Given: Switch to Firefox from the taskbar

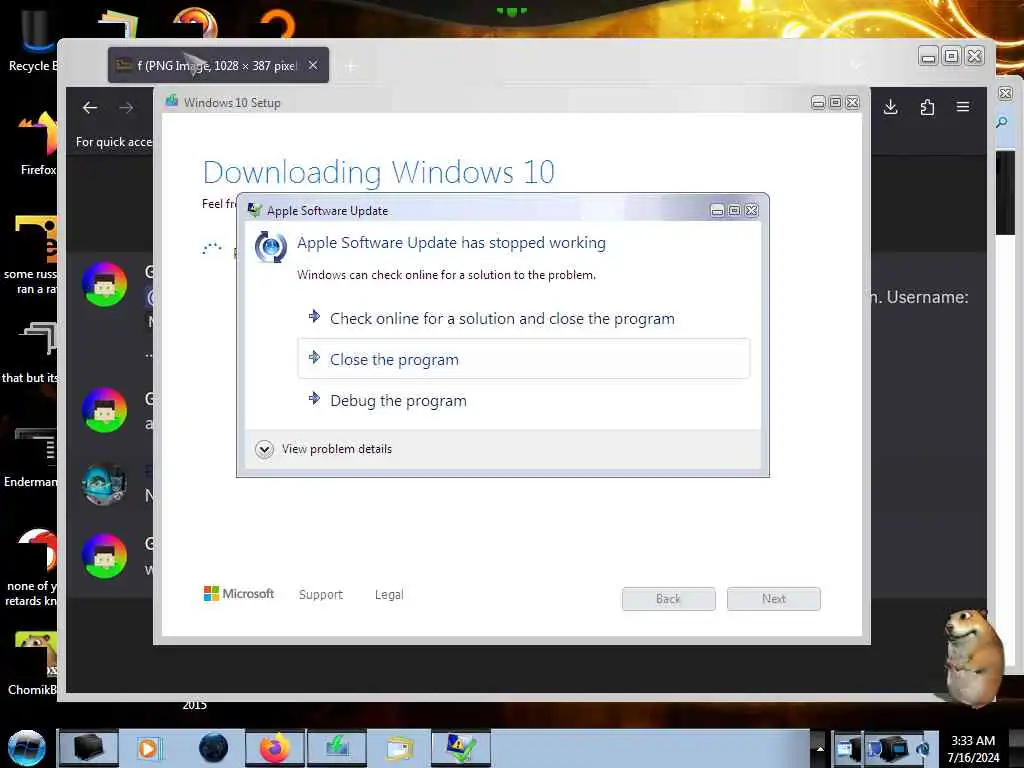Looking at the screenshot, I should click(x=275, y=748).
